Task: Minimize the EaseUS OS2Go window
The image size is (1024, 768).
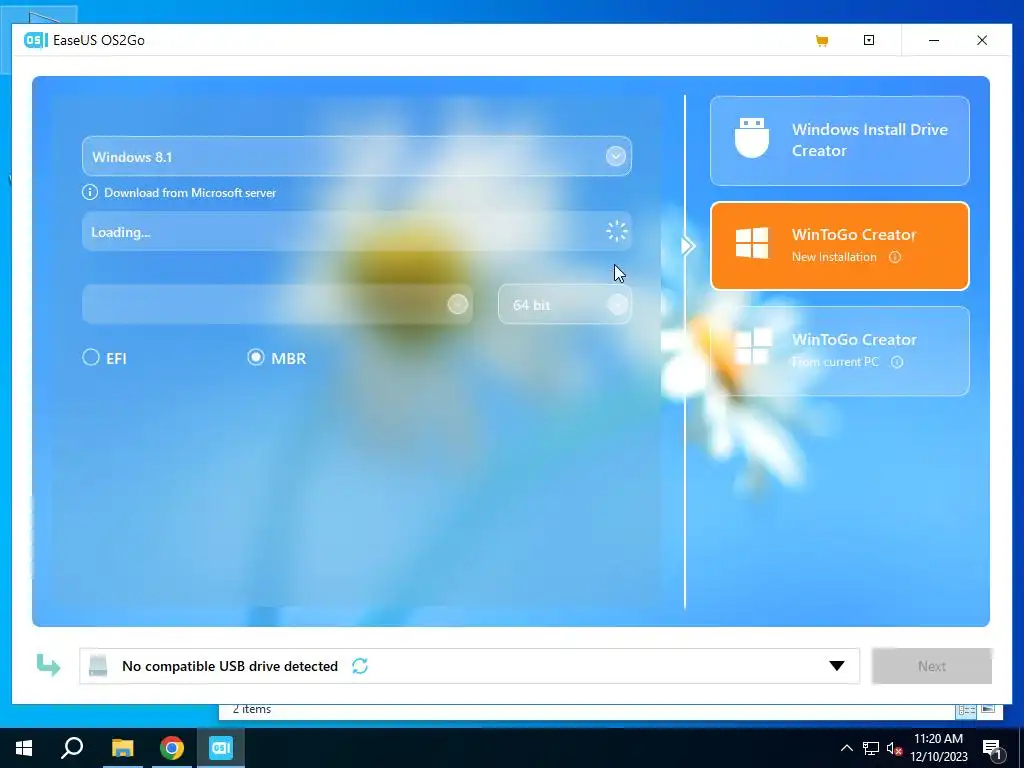Action: (934, 40)
